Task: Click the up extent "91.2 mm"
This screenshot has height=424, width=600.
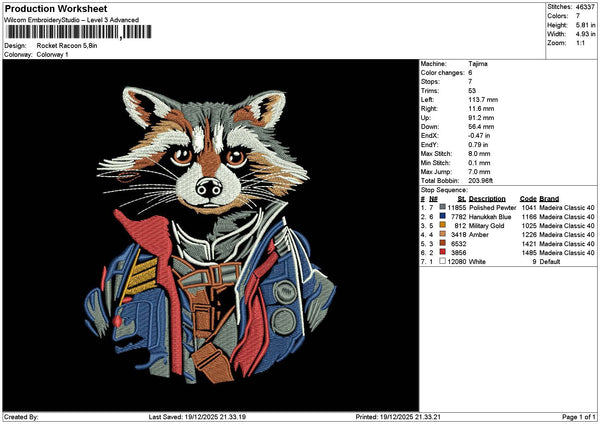Action: (481, 118)
